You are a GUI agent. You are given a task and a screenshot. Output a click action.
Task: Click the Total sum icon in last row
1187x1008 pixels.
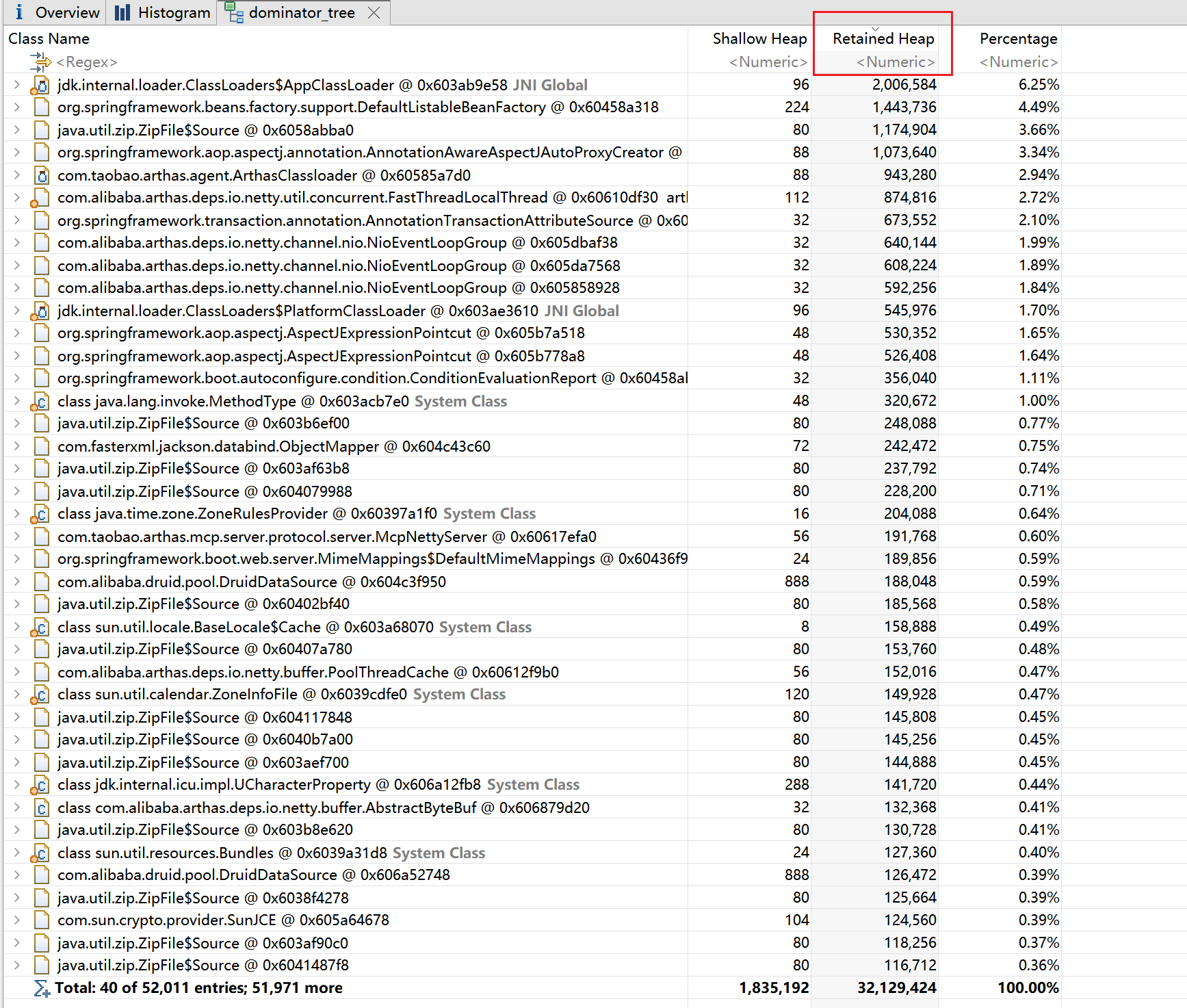(42, 988)
